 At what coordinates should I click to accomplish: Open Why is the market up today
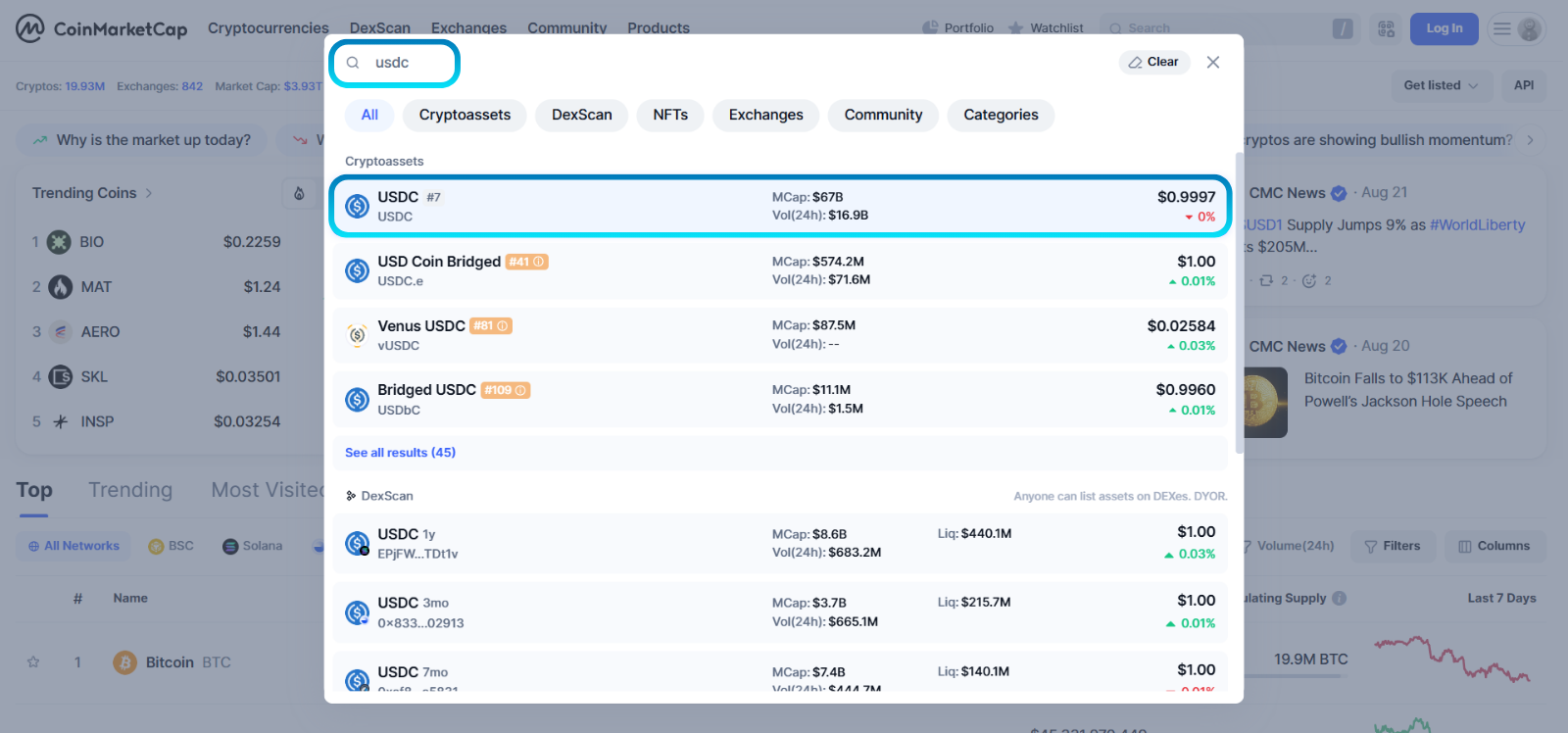(x=142, y=140)
